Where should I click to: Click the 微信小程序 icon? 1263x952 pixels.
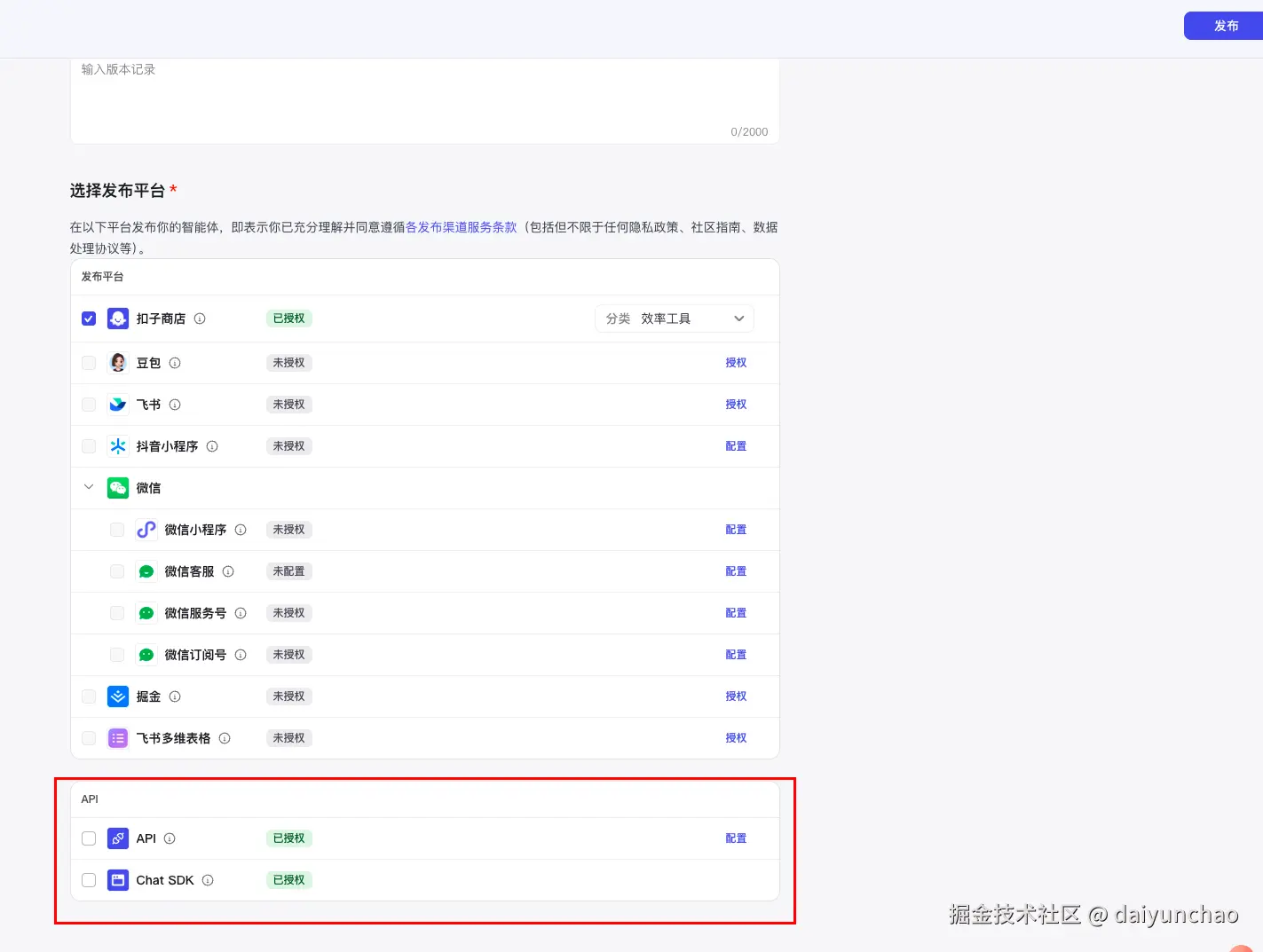tap(146, 530)
